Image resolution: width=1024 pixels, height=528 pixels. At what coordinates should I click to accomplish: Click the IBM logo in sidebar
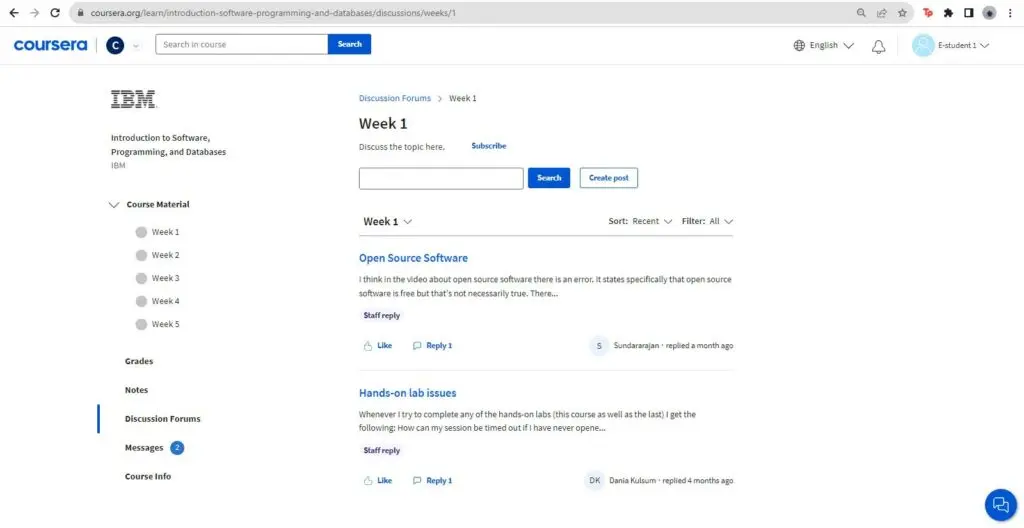[x=134, y=99]
